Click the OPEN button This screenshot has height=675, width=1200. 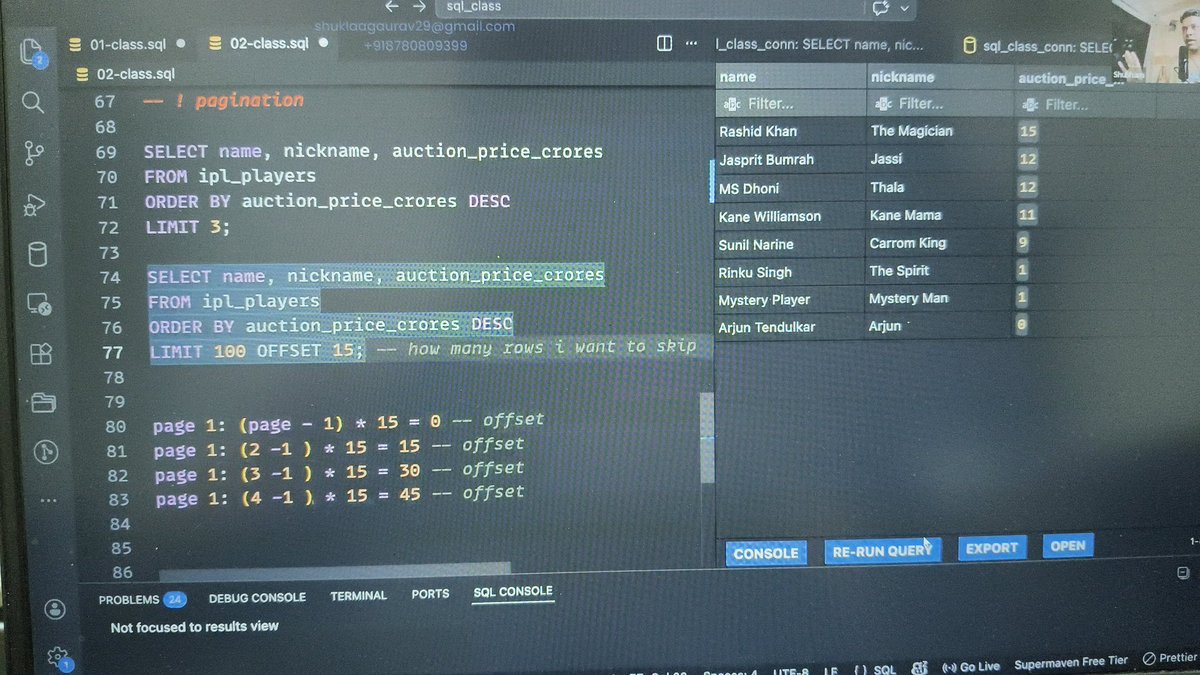tap(1067, 546)
